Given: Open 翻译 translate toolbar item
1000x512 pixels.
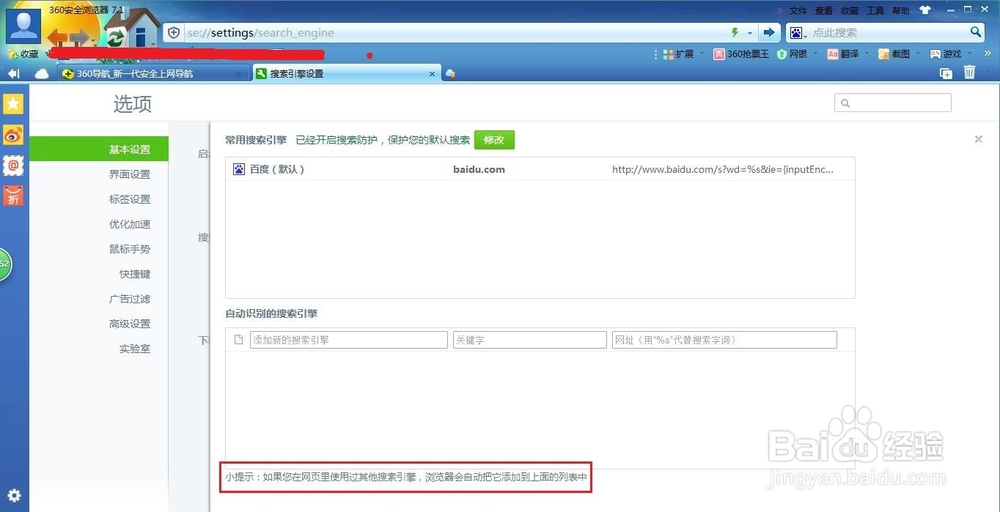Looking at the screenshot, I should pyautogui.click(x=843, y=54).
